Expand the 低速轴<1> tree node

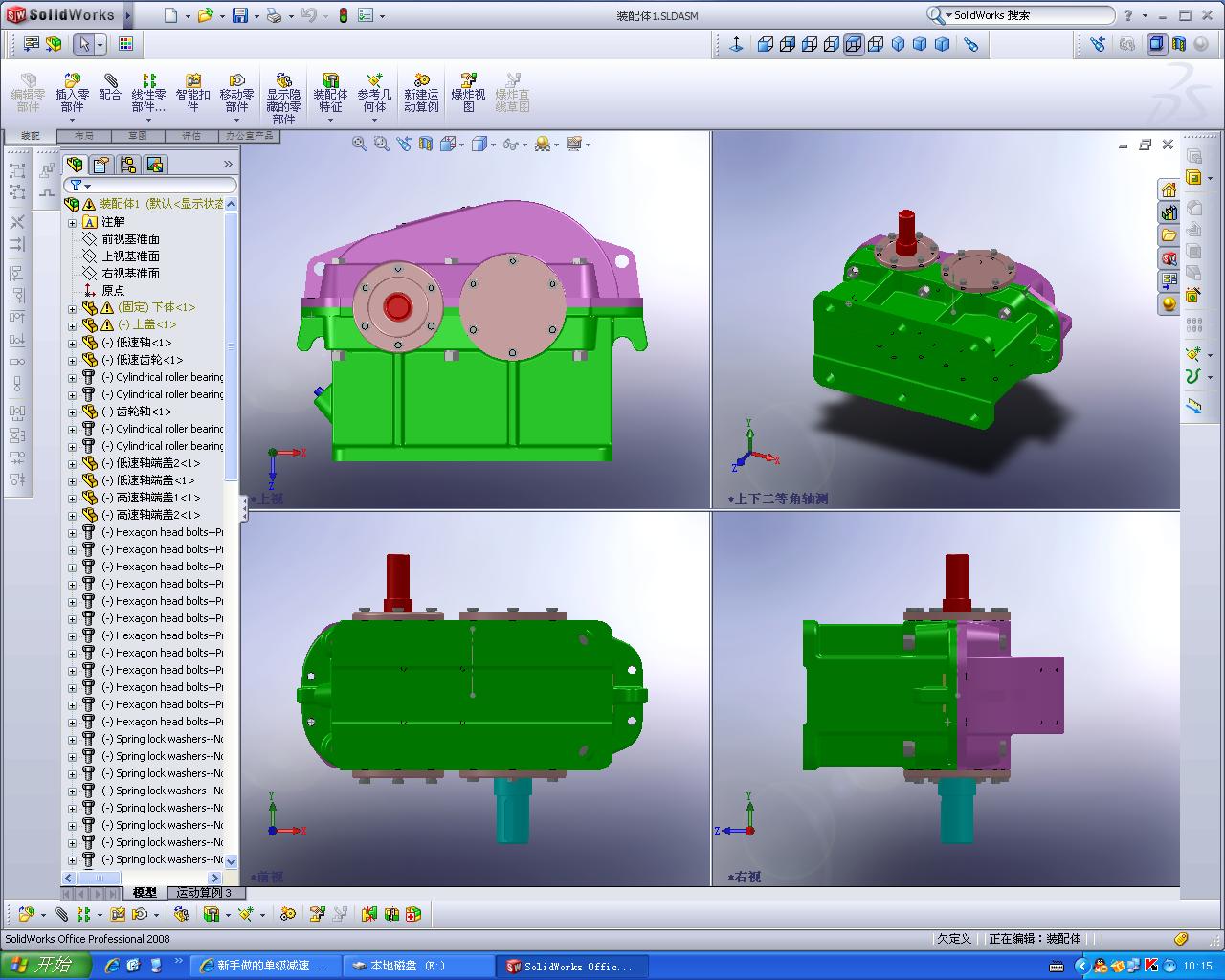pyautogui.click(x=72, y=343)
